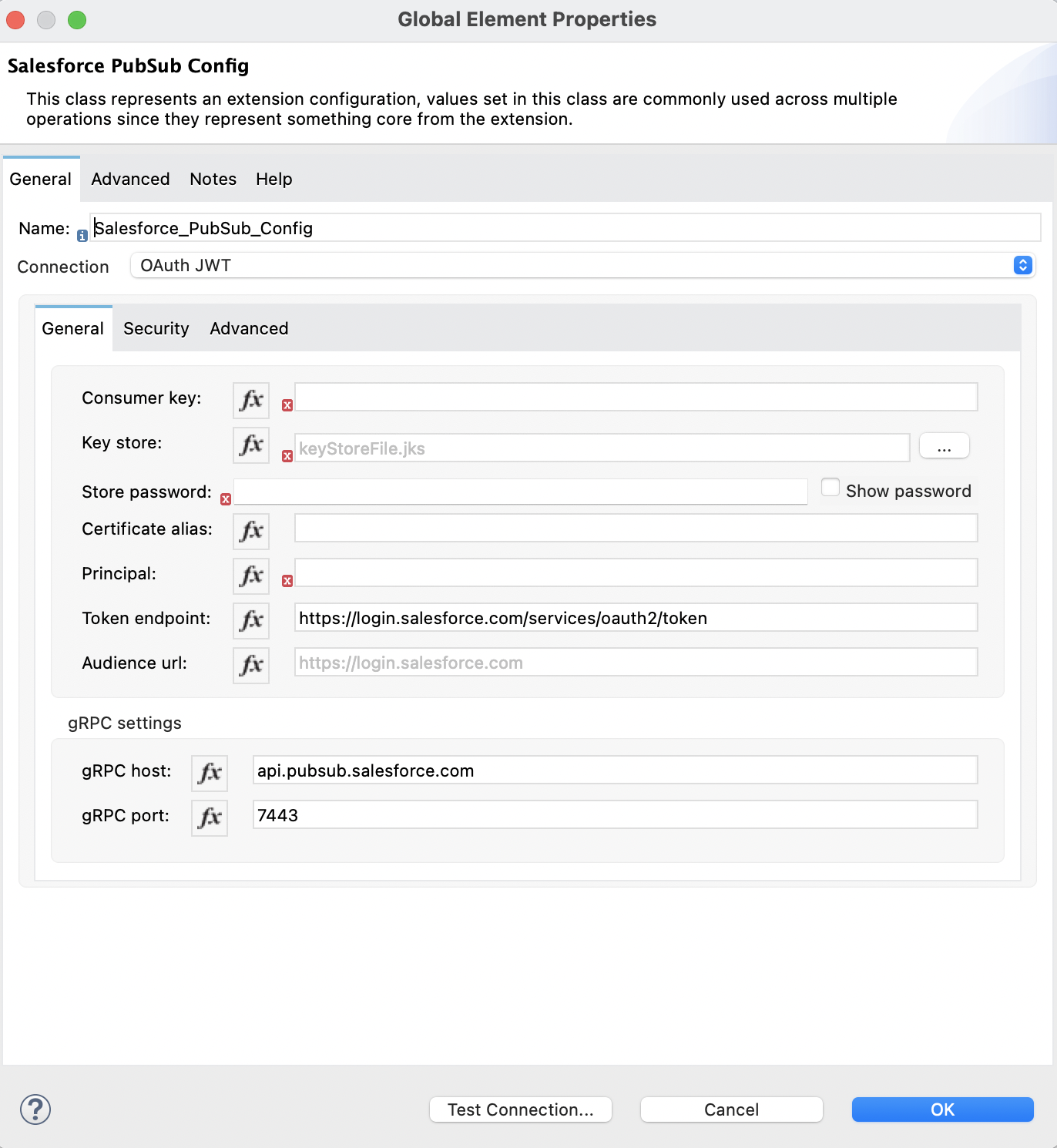Click the fx icon for Audience url

pyautogui.click(x=250, y=665)
